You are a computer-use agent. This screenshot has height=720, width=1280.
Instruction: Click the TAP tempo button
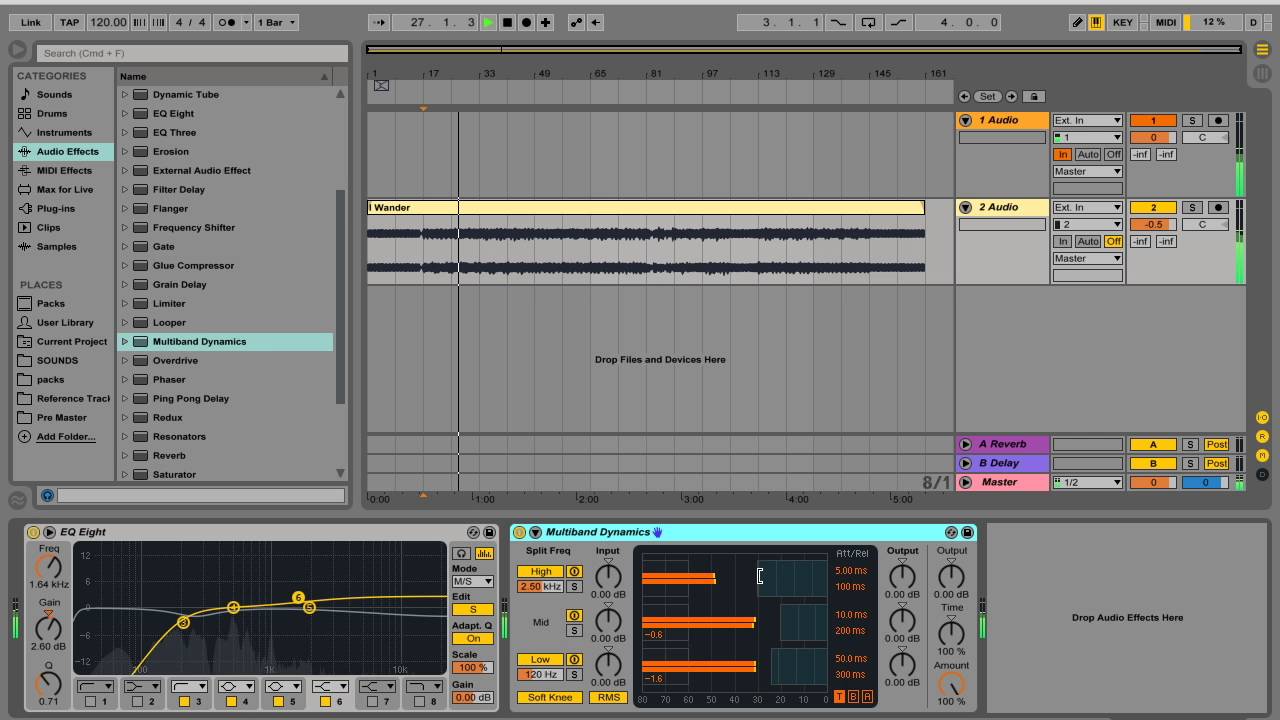[x=69, y=22]
